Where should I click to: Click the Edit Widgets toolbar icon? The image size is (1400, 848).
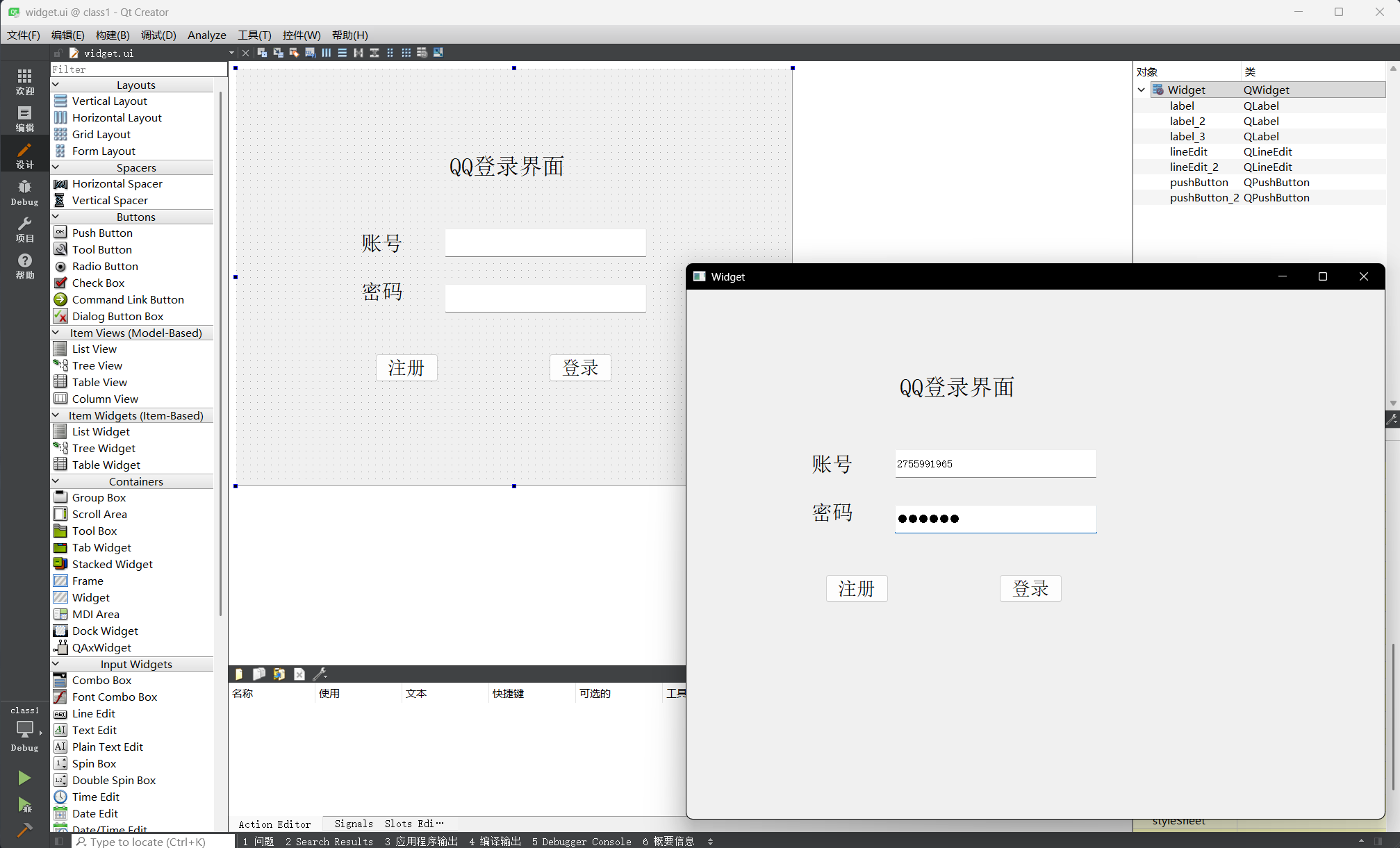pyautogui.click(x=262, y=53)
